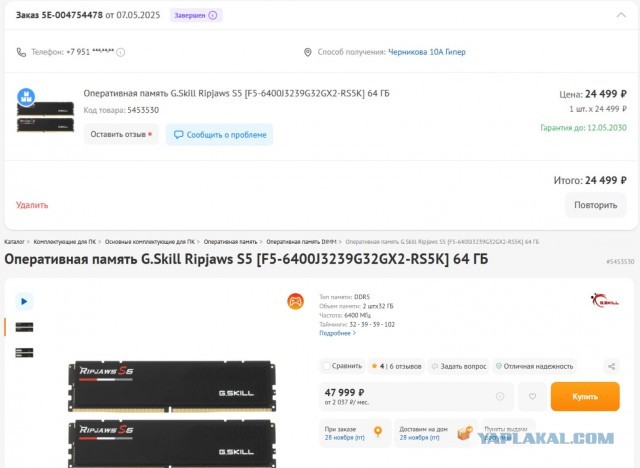Click orange gamepad gaming badge icon
640x468 pixels.
click(295, 302)
